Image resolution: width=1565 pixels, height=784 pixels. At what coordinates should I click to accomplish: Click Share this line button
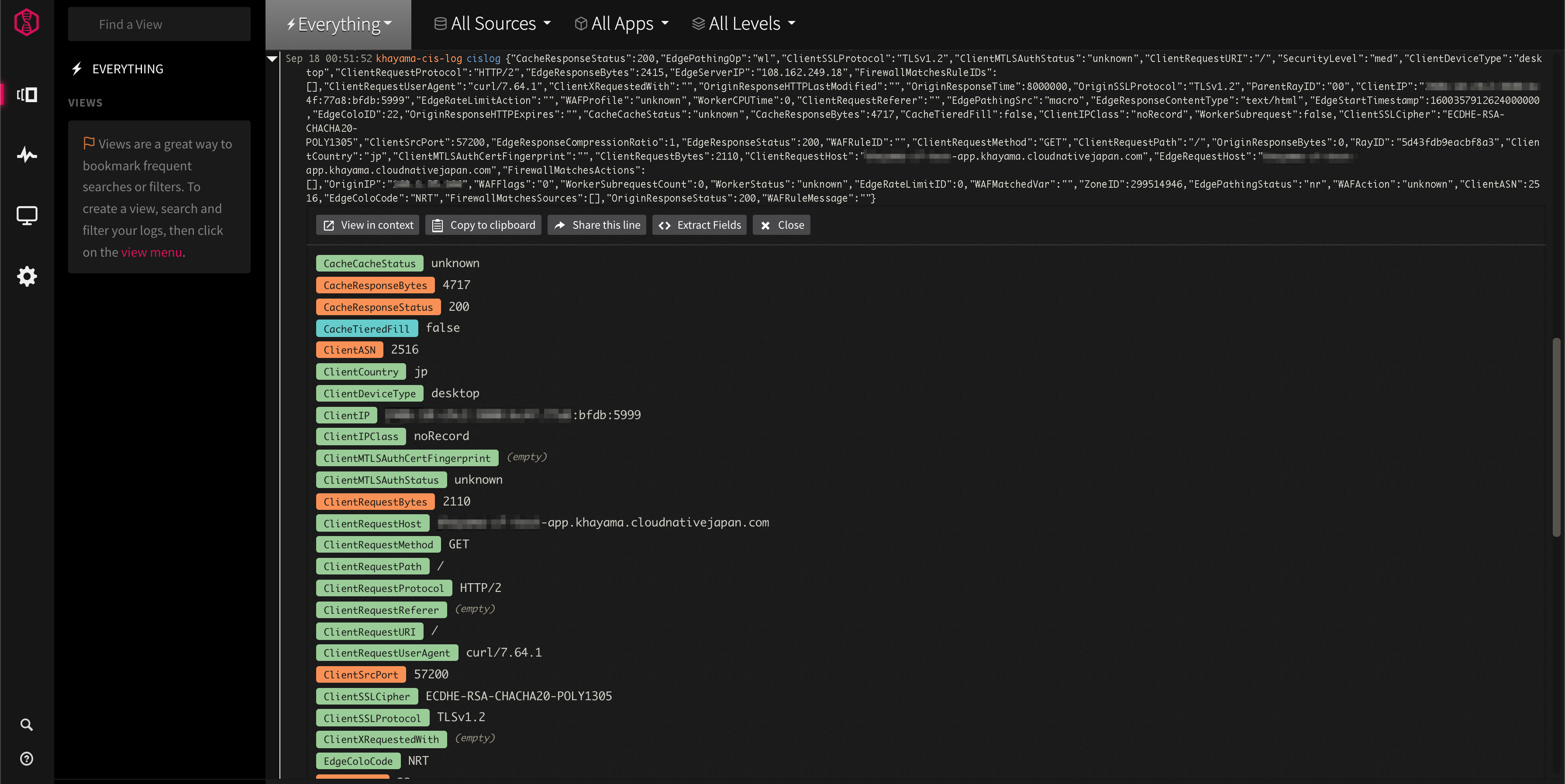point(596,225)
